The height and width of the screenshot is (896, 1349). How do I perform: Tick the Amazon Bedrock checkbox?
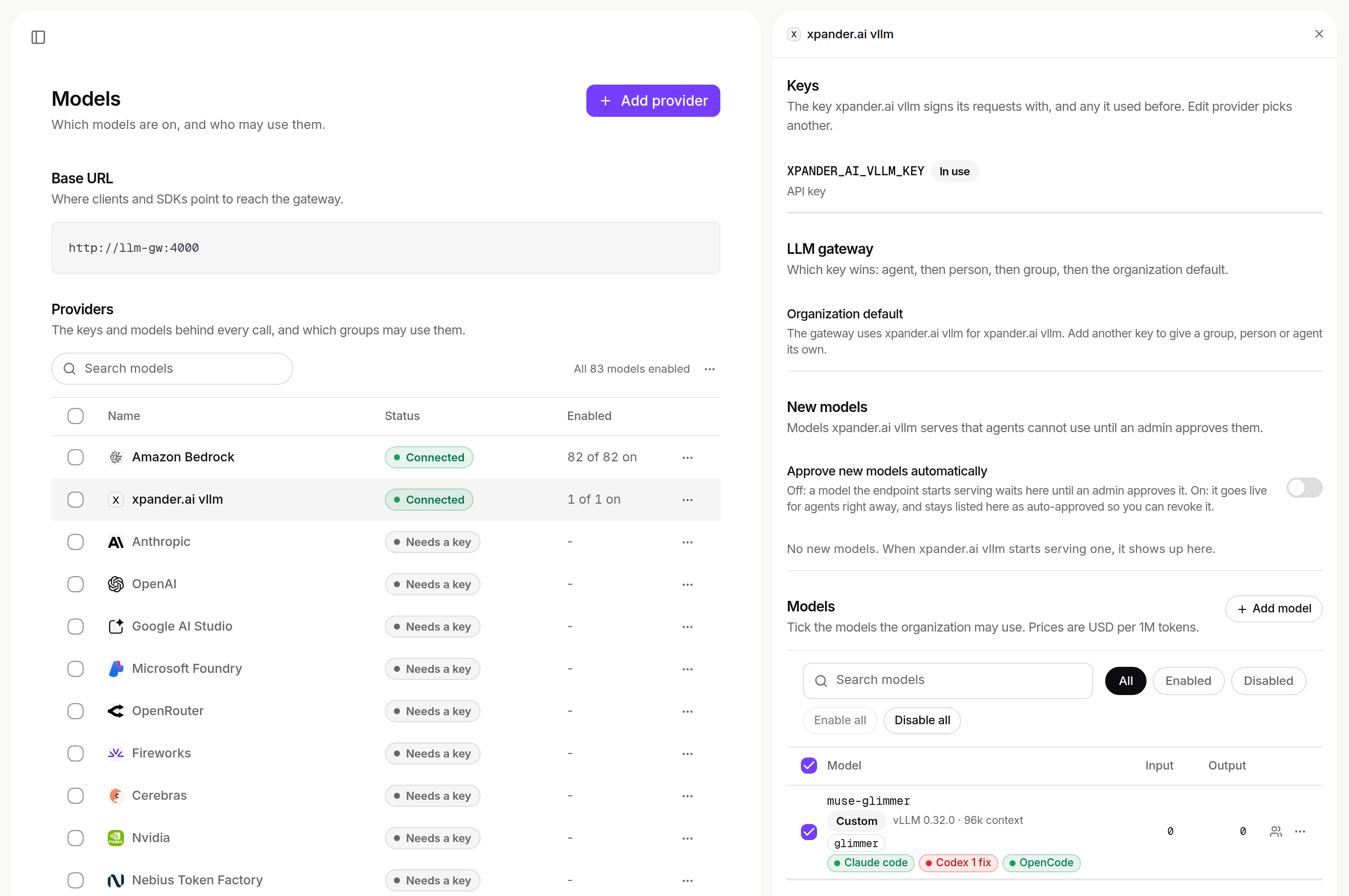point(76,457)
